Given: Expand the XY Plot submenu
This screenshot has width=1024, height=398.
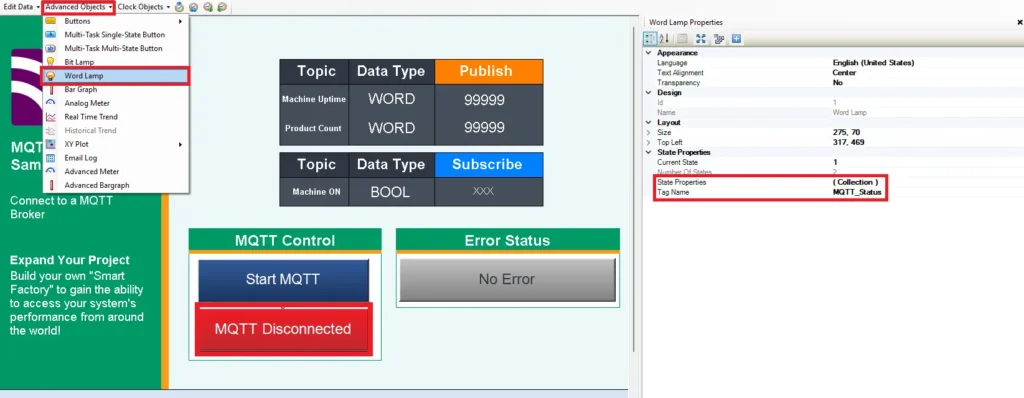Looking at the screenshot, I should coord(116,144).
